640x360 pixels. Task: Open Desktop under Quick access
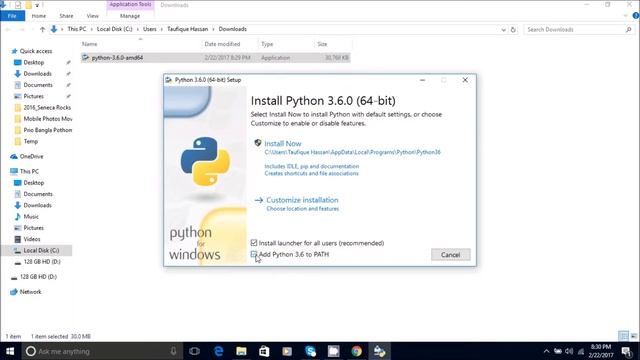pos(33,62)
